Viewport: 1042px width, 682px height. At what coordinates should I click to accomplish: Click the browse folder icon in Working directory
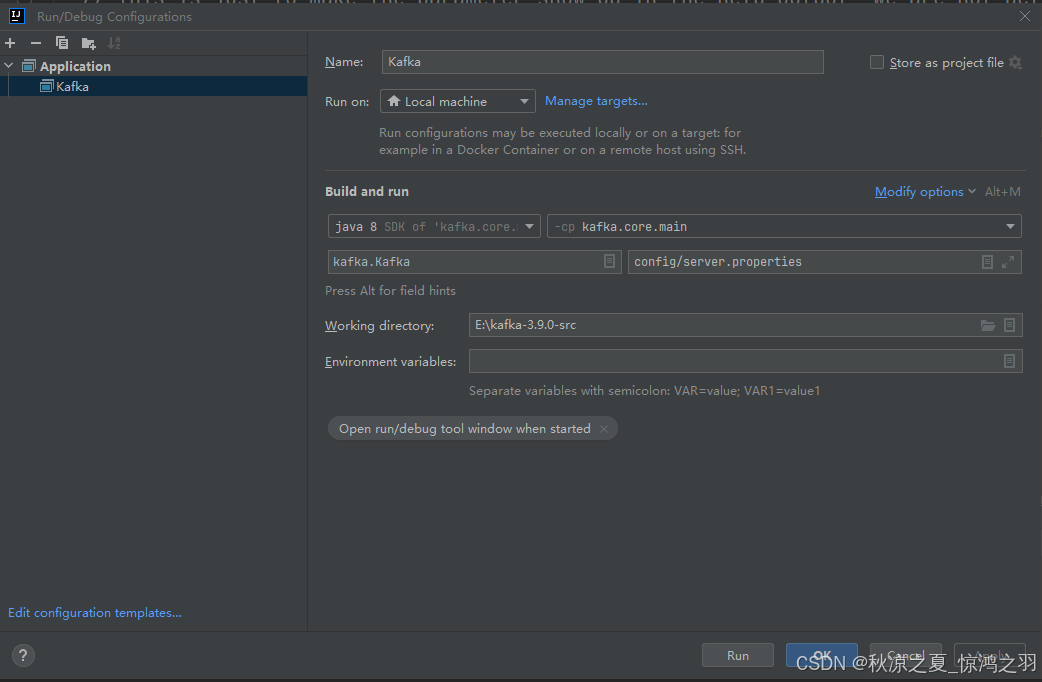(x=988, y=325)
